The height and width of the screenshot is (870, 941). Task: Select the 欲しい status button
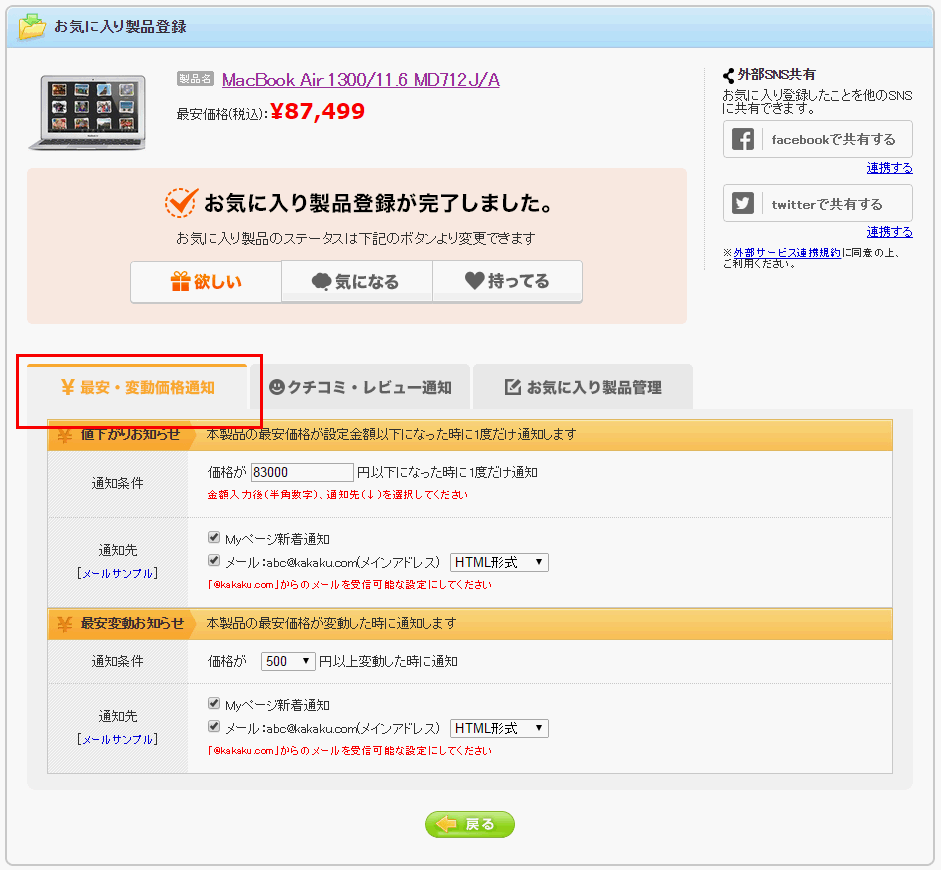[206, 281]
